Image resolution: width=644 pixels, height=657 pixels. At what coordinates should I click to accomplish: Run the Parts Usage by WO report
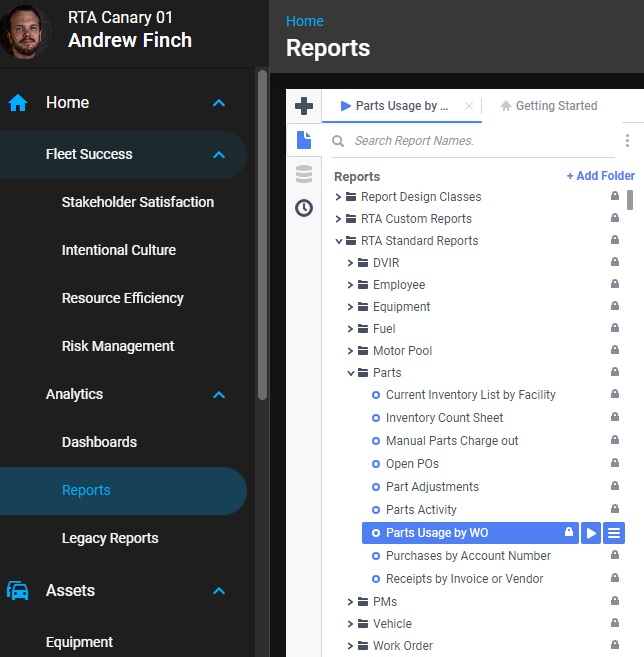(x=591, y=533)
